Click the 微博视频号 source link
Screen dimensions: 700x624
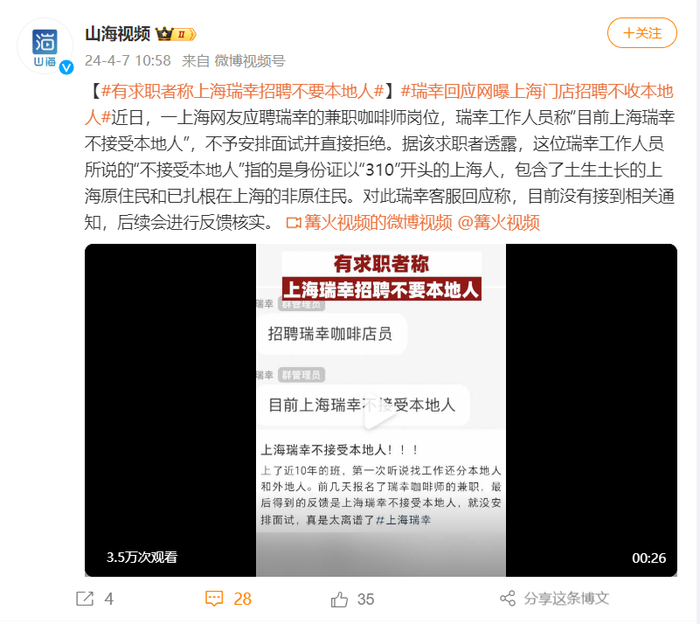[250, 61]
